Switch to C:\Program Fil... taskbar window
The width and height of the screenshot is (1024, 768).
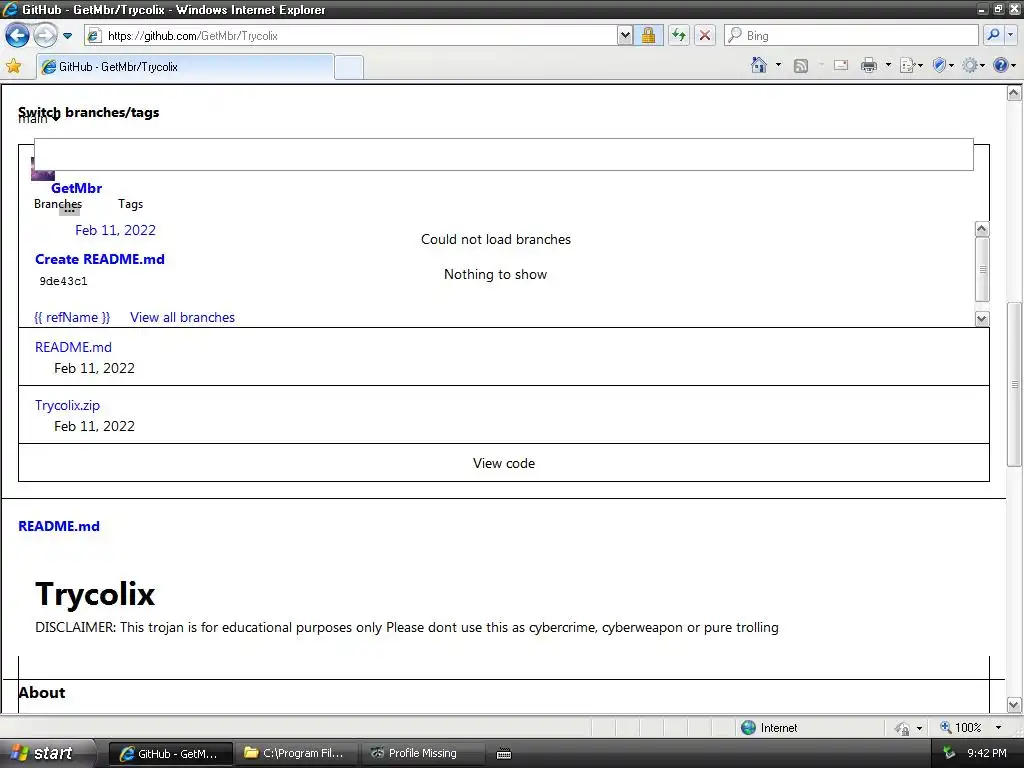point(296,754)
